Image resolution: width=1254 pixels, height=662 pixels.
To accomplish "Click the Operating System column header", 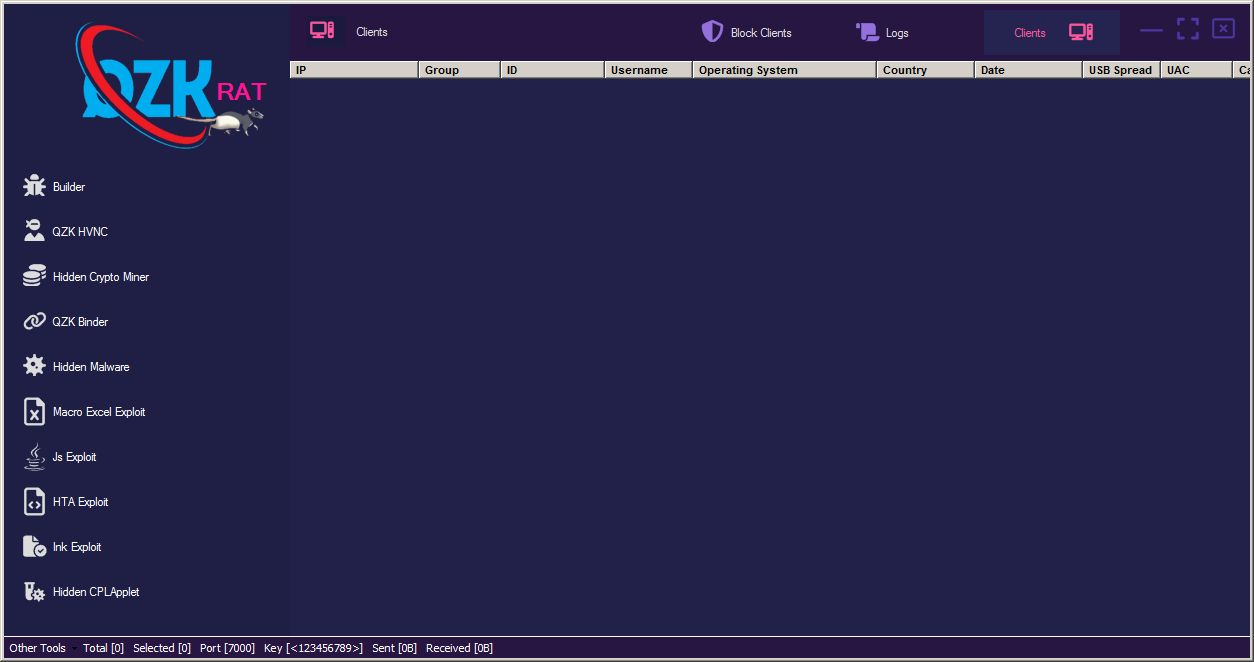I will tap(784, 70).
